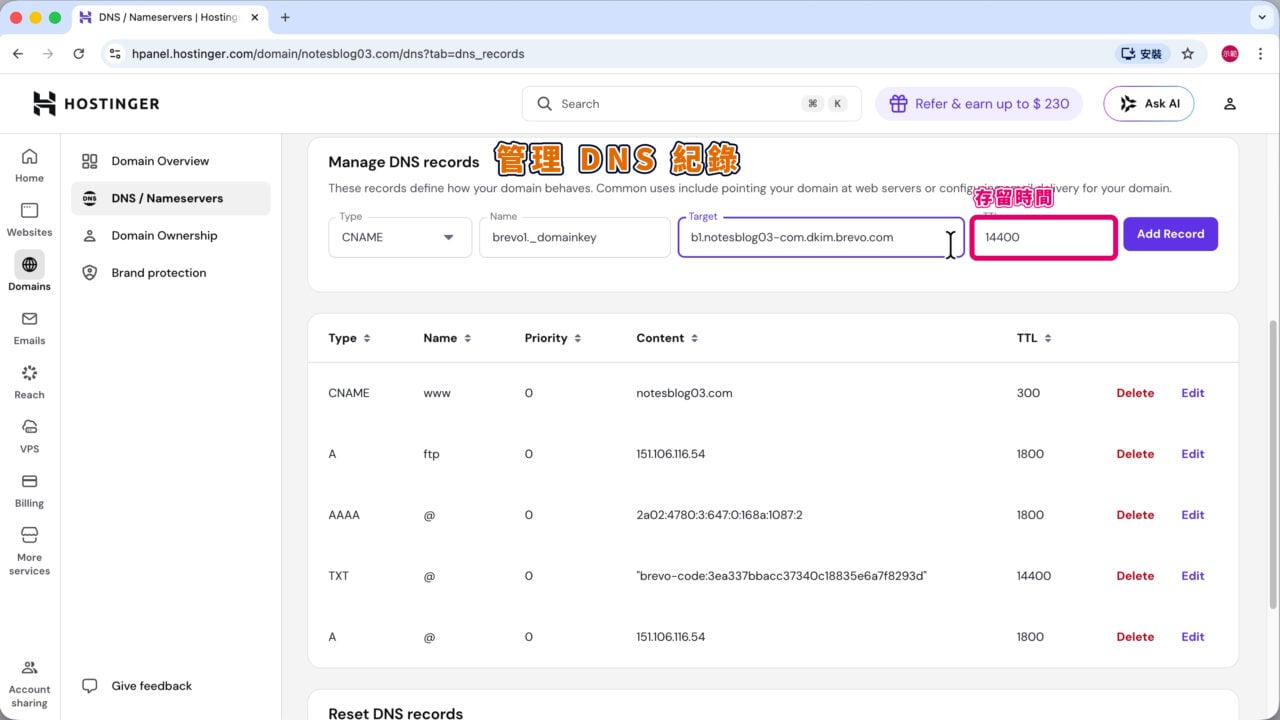The width and height of the screenshot is (1280, 720).
Task: Edit the CNAME www record
Action: point(1193,393)
